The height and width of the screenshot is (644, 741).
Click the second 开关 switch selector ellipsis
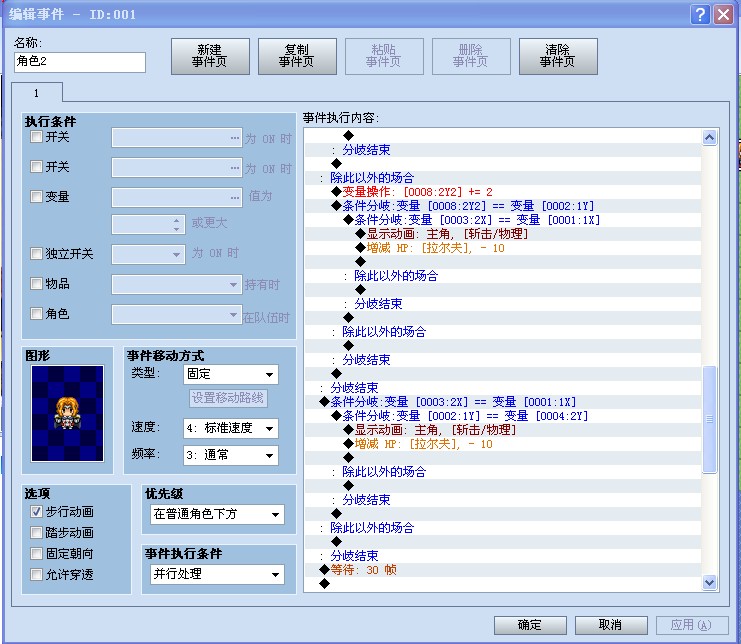(235, 168)
